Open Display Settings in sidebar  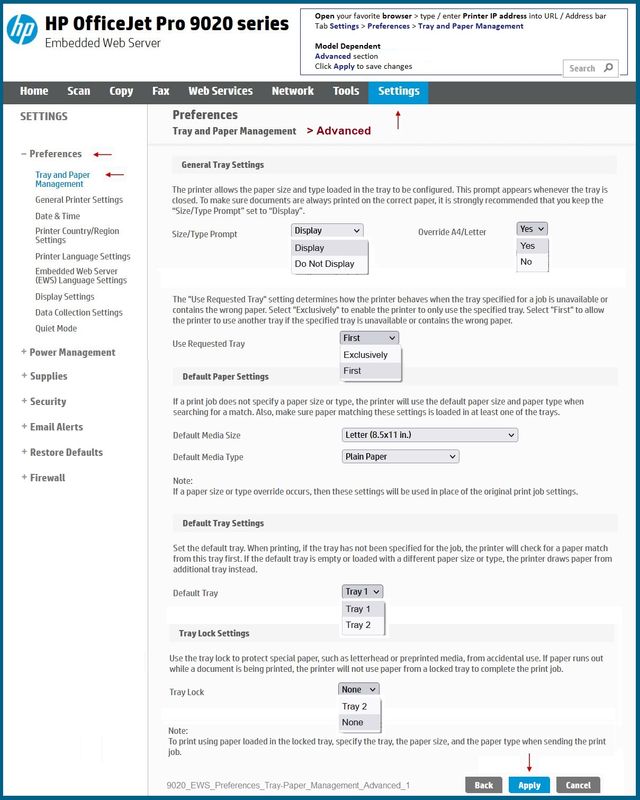tap(65, 297)
